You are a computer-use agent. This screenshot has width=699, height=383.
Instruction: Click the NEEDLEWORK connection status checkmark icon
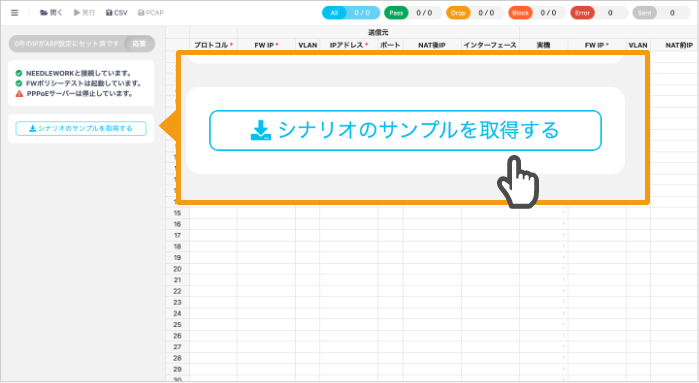pos(19,73)
